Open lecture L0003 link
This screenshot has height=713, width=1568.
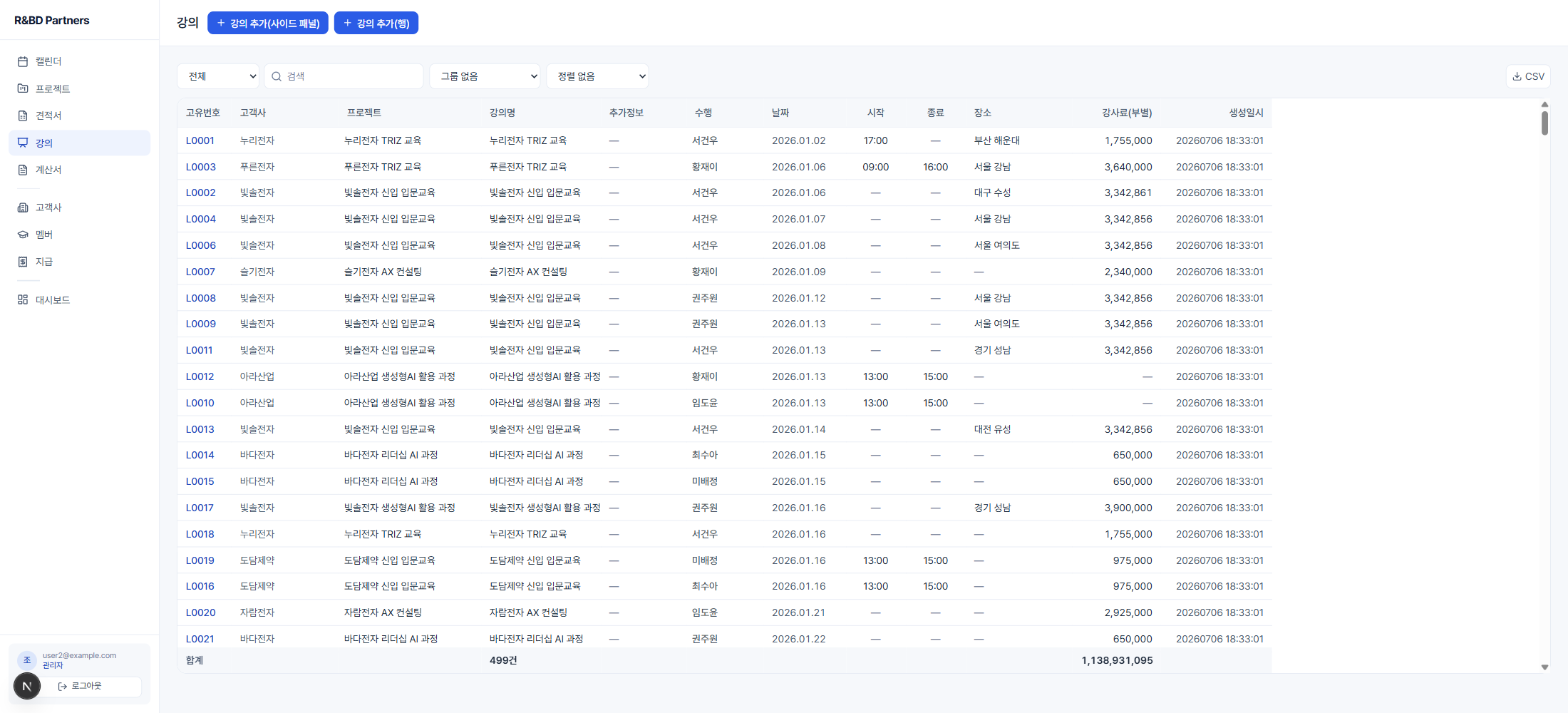201,167
